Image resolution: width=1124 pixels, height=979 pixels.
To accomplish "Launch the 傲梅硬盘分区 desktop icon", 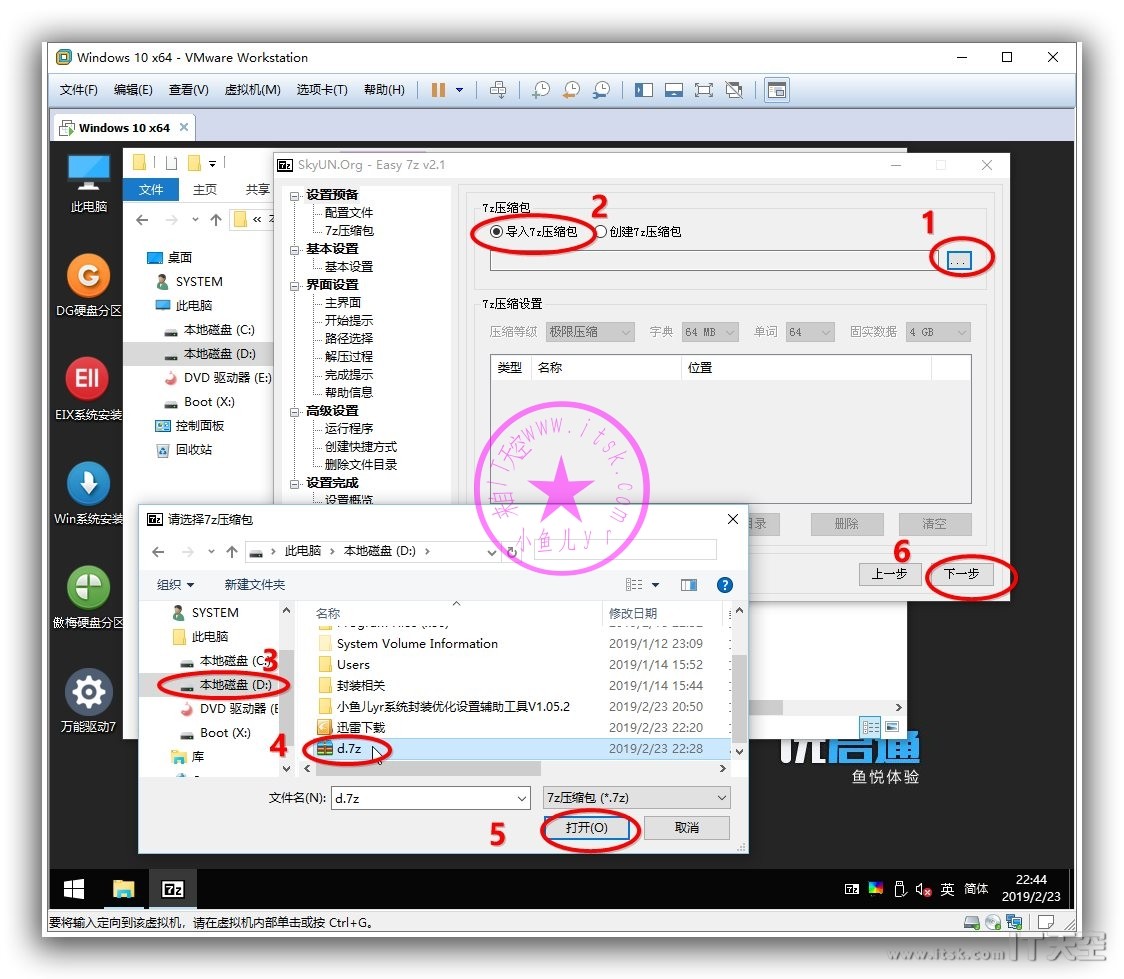I will click(89, 597).
